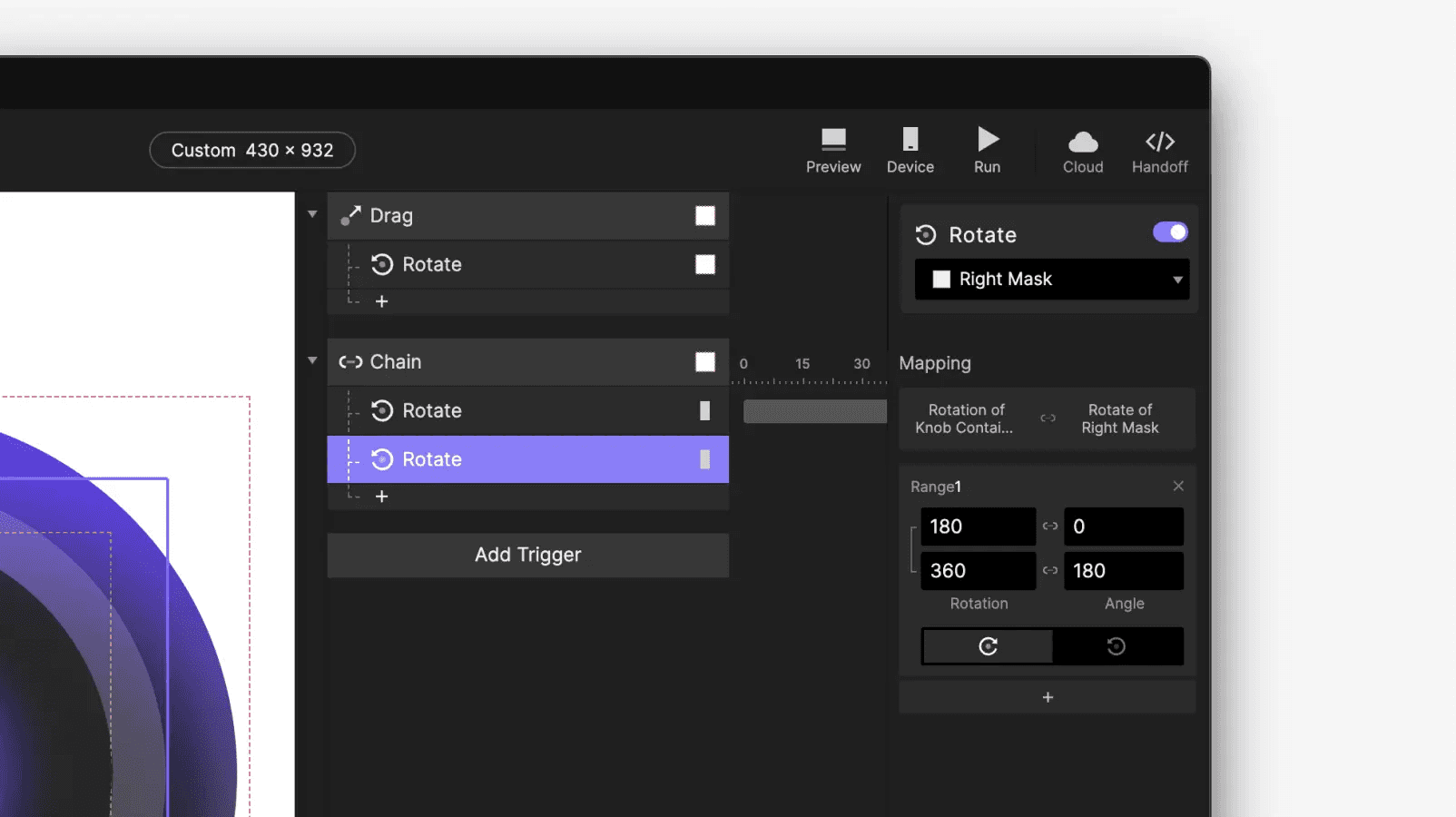Toggle the Rotate response switch

[1170, 232]
